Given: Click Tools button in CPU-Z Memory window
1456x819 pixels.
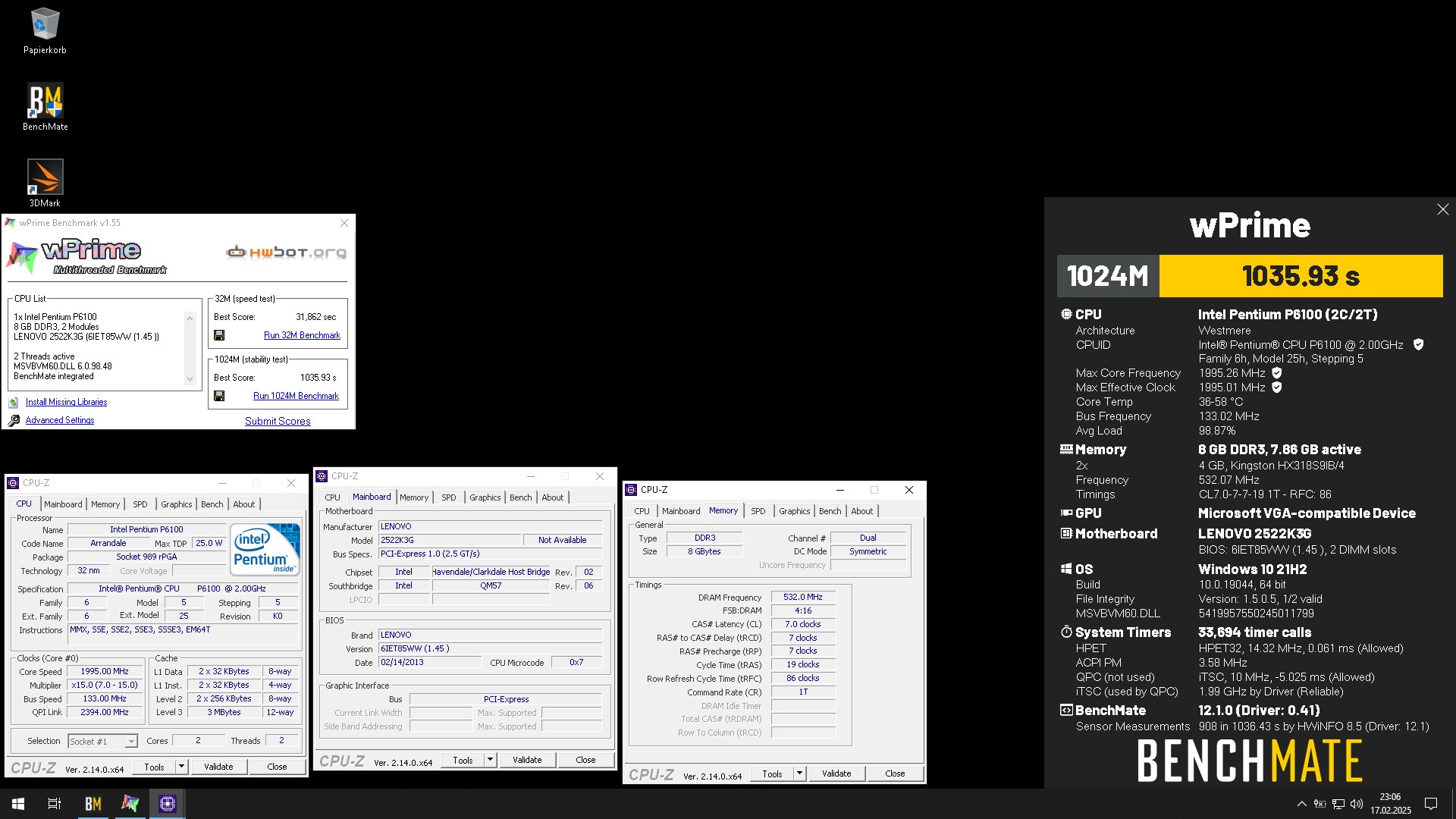Looking at the screenshot, I should click(x=772, y=773).
